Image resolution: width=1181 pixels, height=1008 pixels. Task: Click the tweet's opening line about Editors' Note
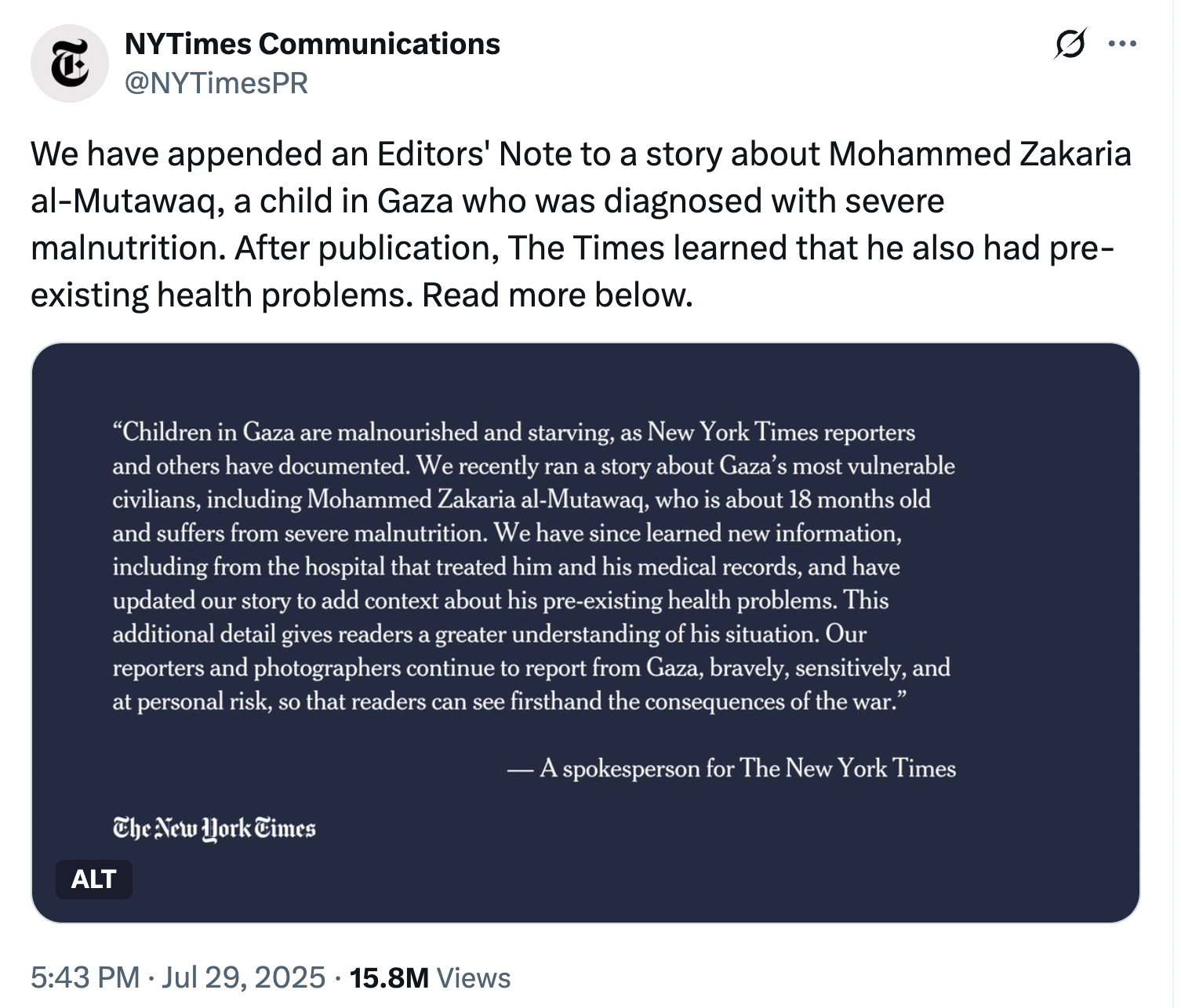pyautogui.click(x=580, y=154)
